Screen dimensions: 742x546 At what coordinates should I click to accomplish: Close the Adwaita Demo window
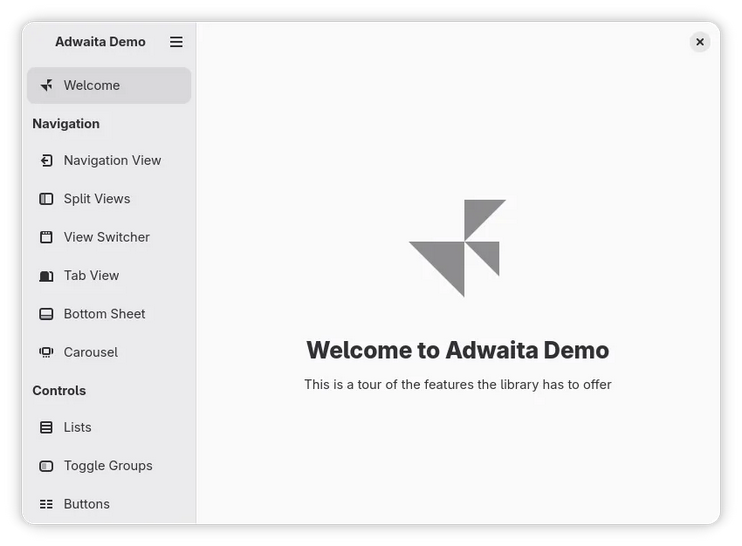pyautogui.click(x=700, y=42)
